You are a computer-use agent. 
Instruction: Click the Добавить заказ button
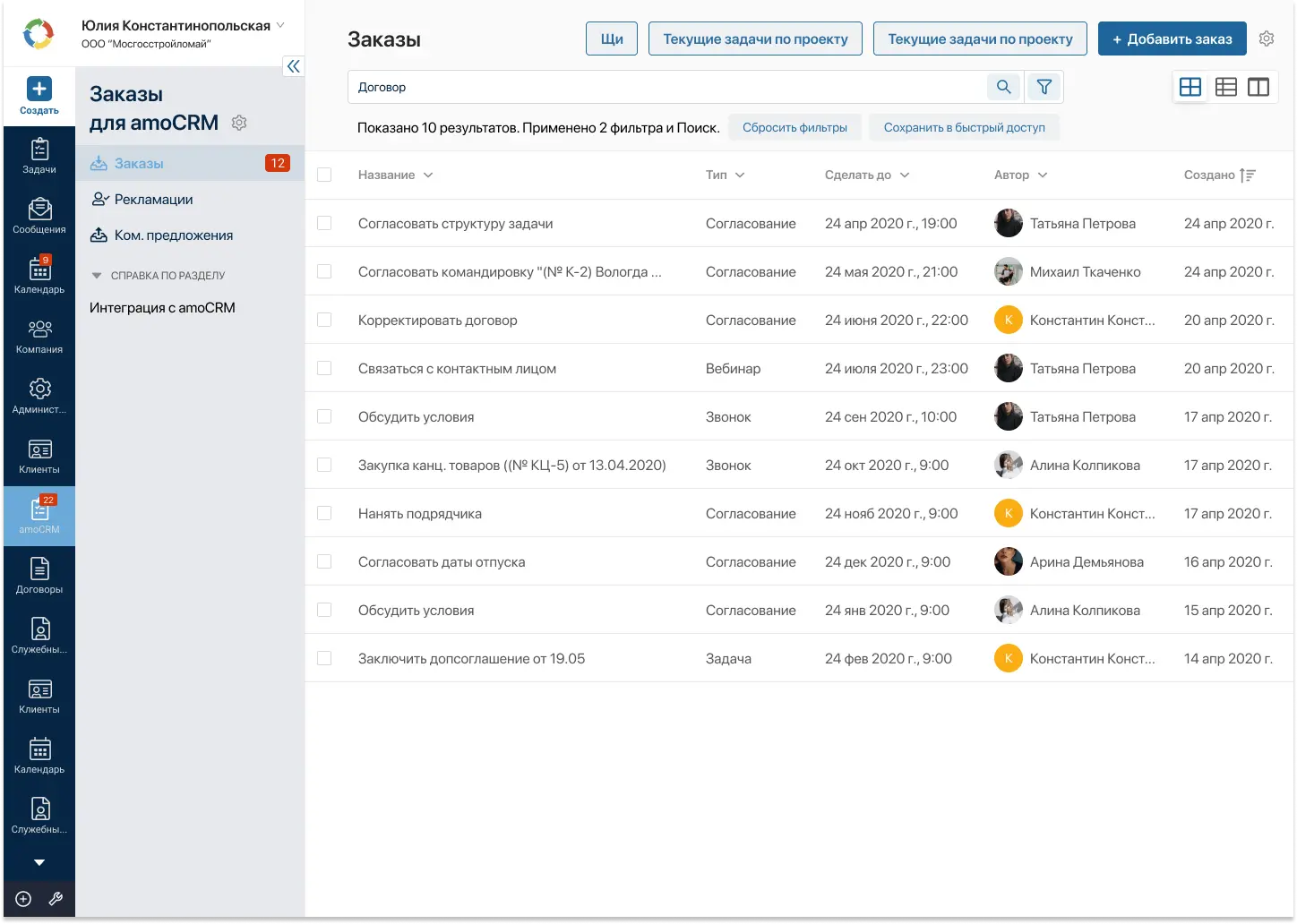coord(1172,38)
